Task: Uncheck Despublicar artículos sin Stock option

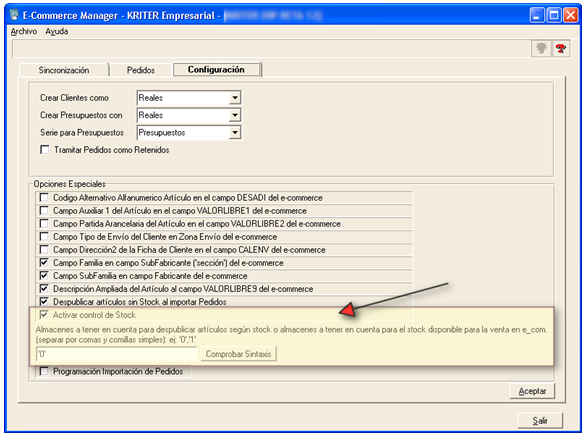Action: [44, 302]
